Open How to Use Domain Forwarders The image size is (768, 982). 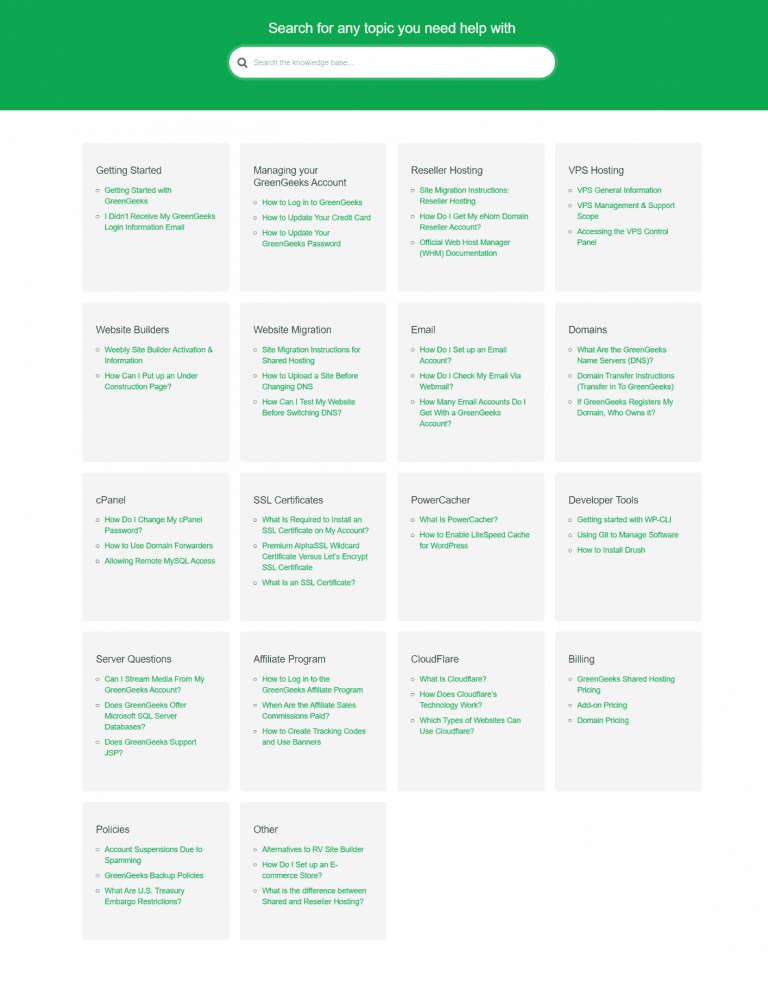(x=158, y=545)
